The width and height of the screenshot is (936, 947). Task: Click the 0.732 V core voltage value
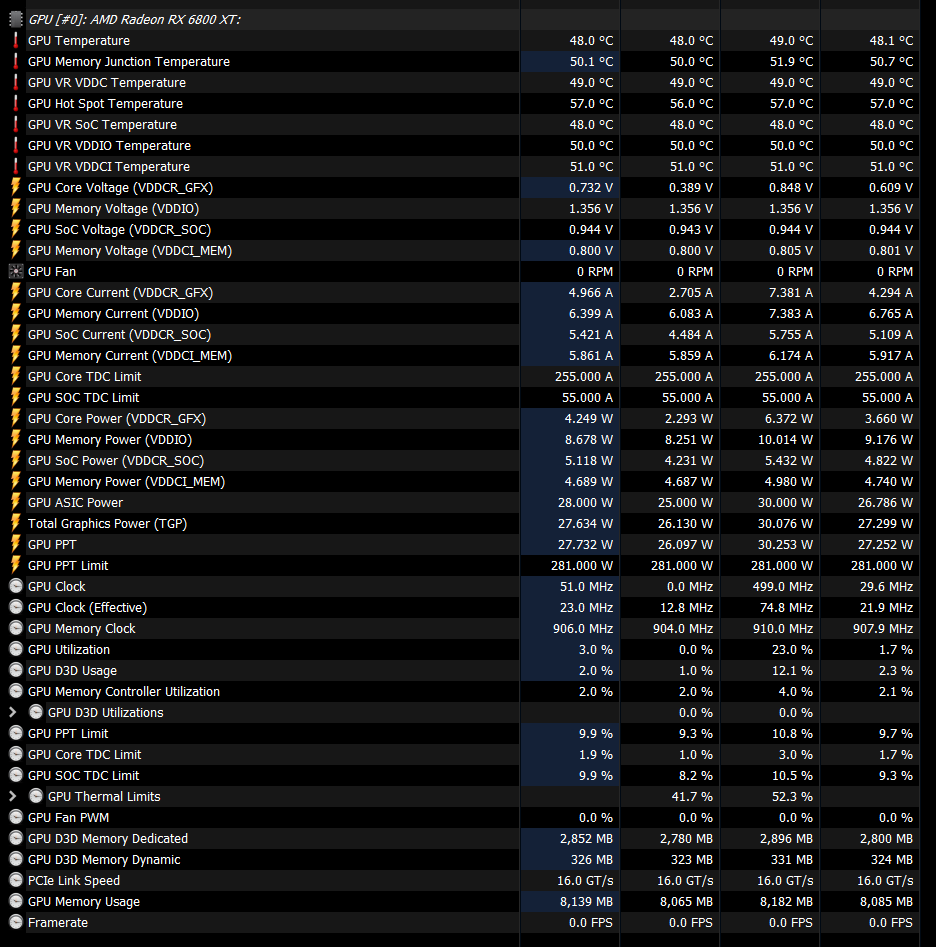(591, 188)
